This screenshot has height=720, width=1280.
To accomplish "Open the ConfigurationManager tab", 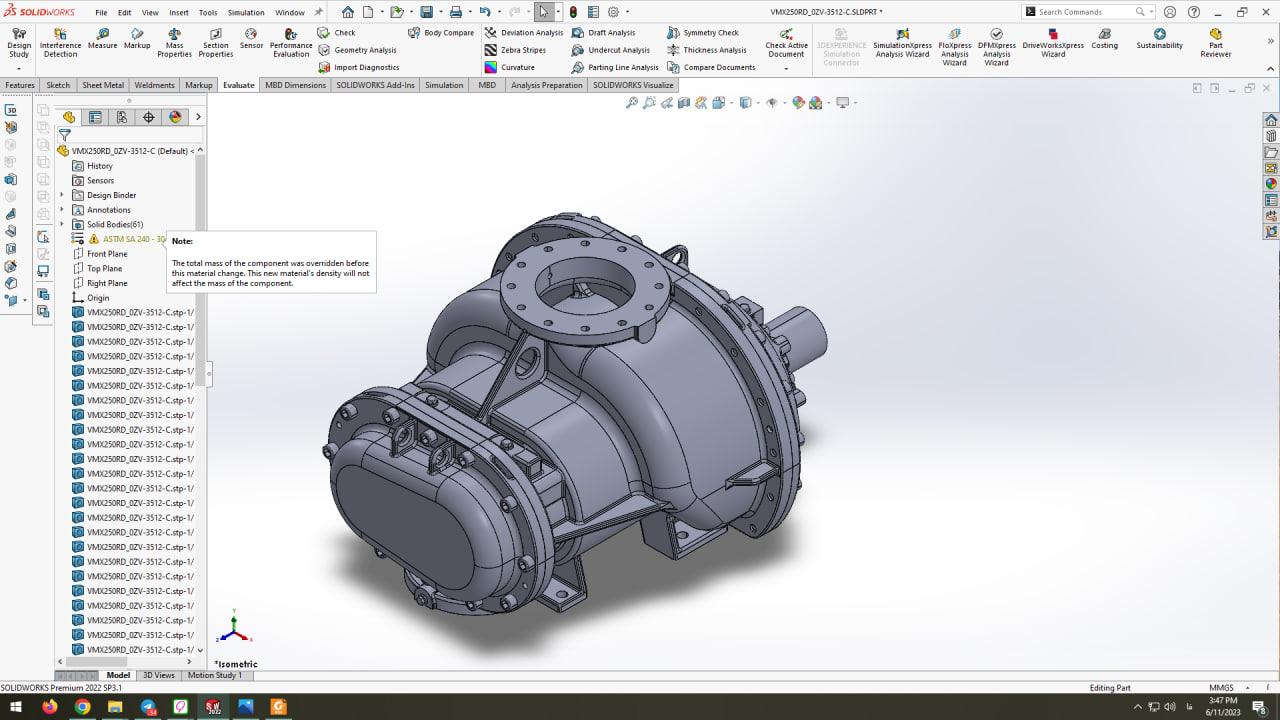I will tap(122, 117).
